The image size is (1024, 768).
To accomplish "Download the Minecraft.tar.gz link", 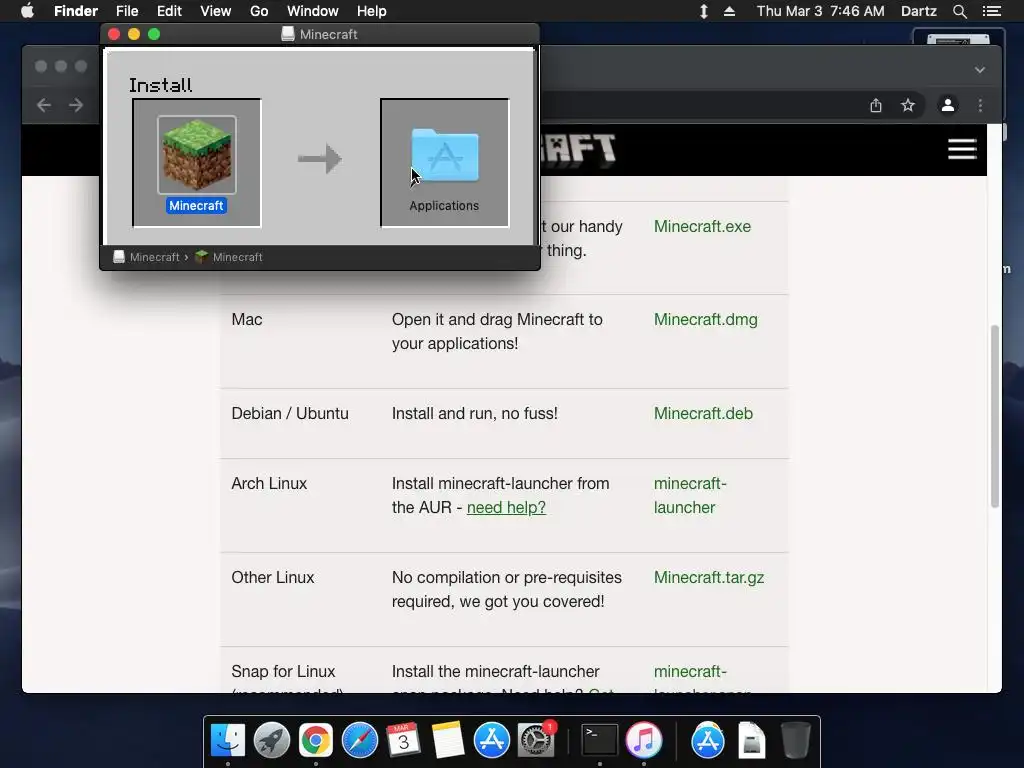I will click(x=709, y=577).
